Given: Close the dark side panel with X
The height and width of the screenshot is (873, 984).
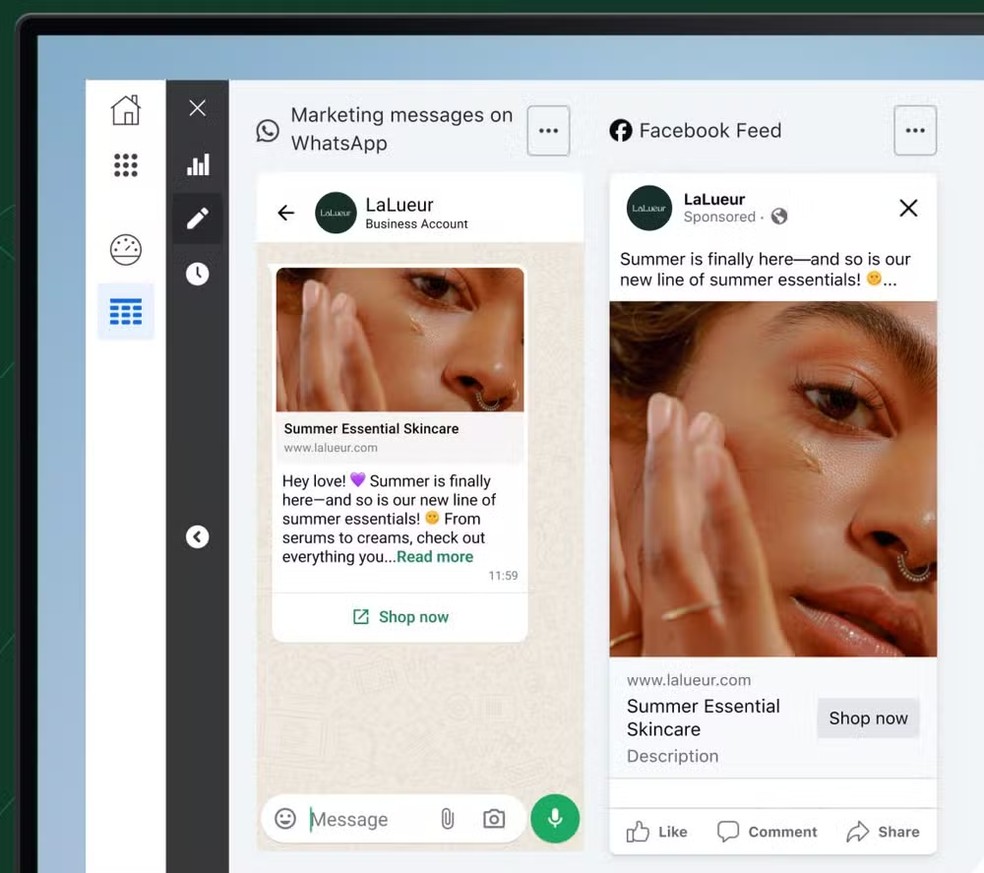Looking at the screenshot, I should coord(197,108).
